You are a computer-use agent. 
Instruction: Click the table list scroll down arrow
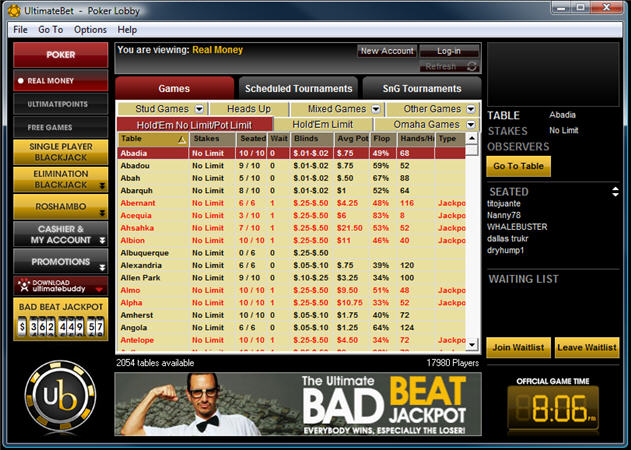click(x=472, y=344)
